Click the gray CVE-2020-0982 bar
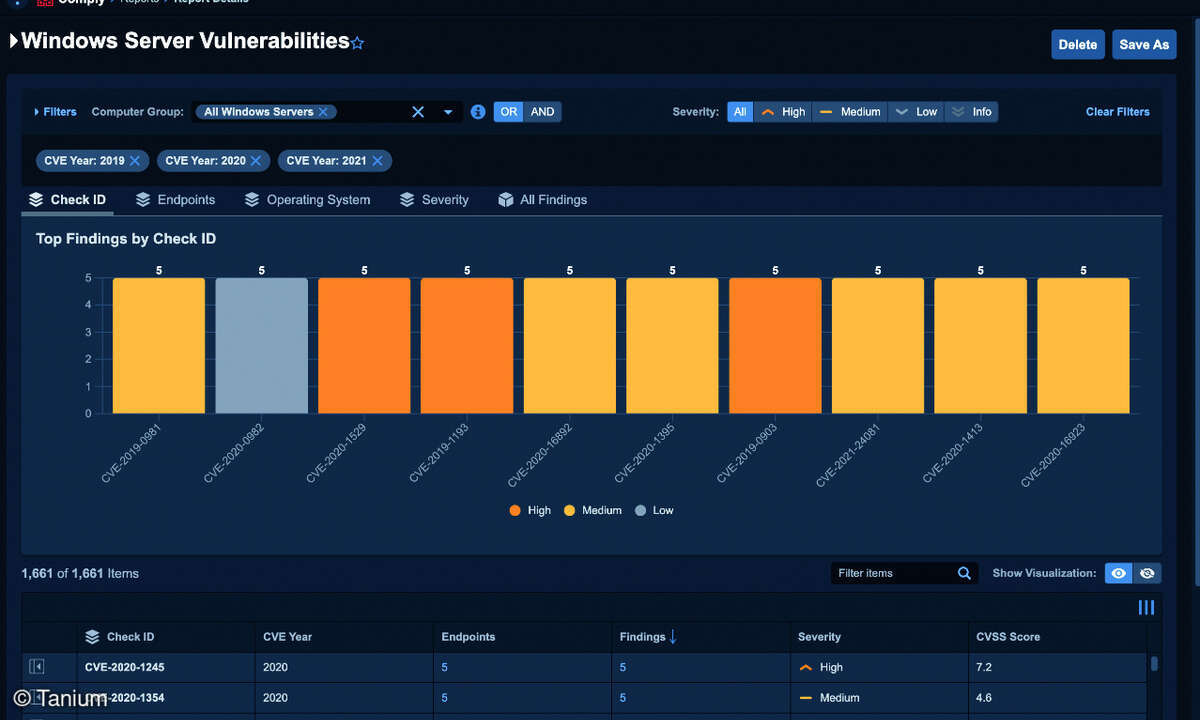 262,346
